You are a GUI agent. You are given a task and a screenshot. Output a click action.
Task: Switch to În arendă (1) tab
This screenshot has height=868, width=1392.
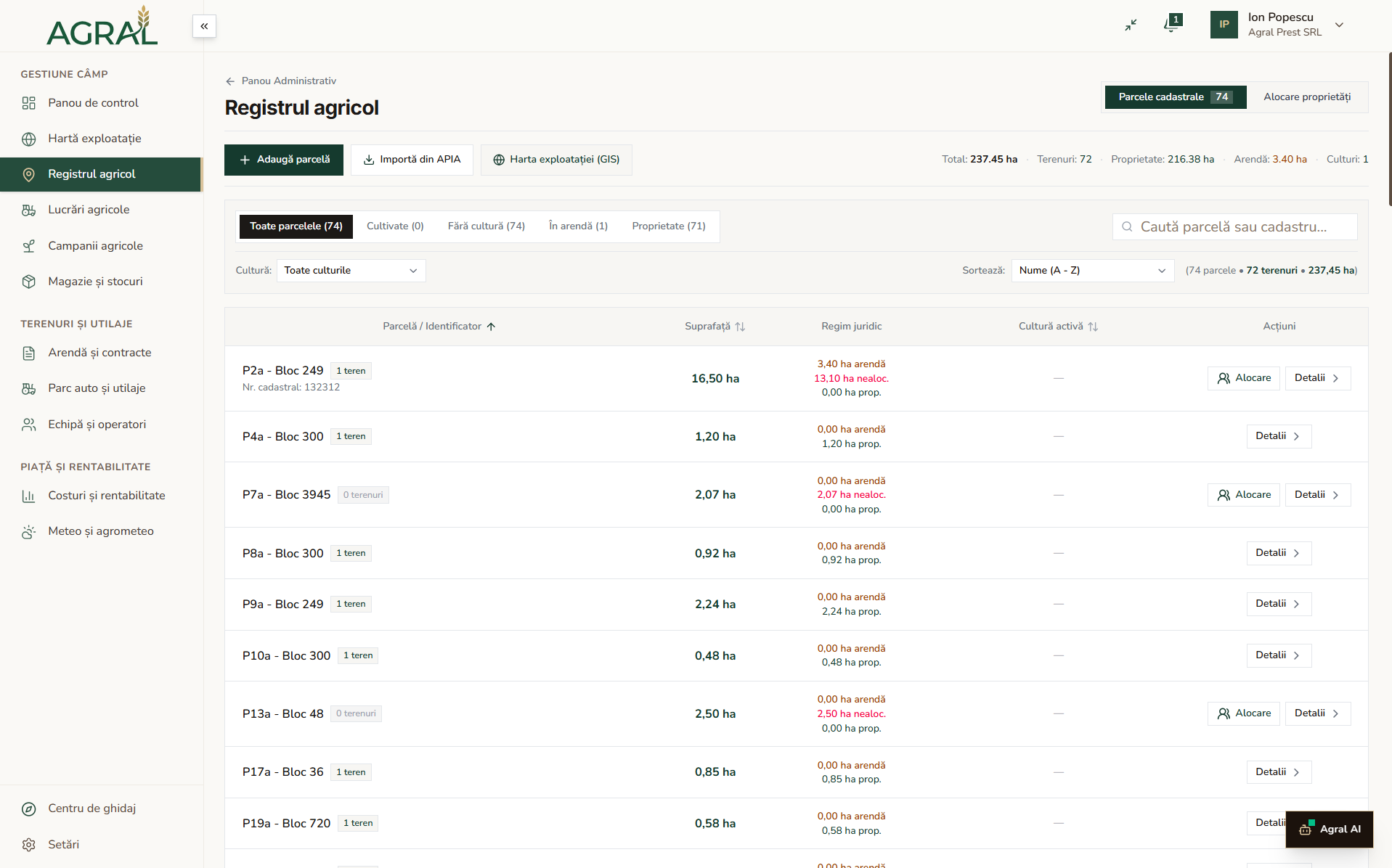(x=578, y=226)
